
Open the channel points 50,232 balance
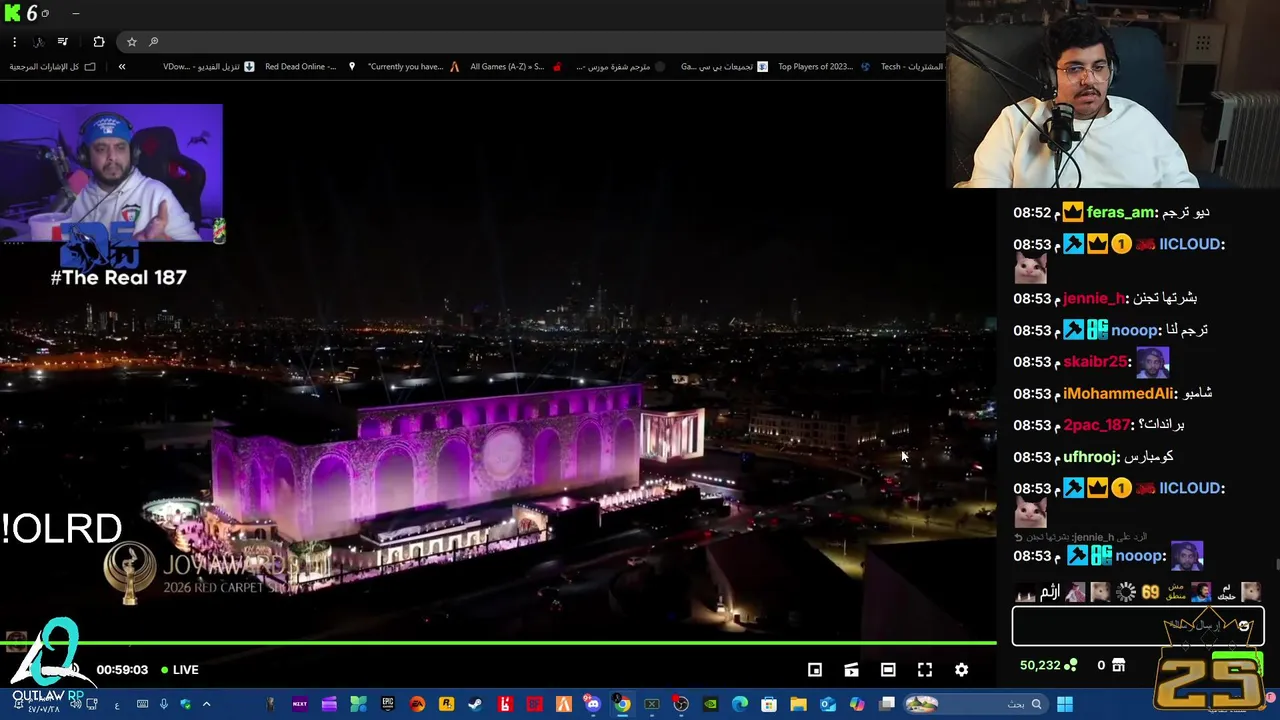[x=1048, y=665]
